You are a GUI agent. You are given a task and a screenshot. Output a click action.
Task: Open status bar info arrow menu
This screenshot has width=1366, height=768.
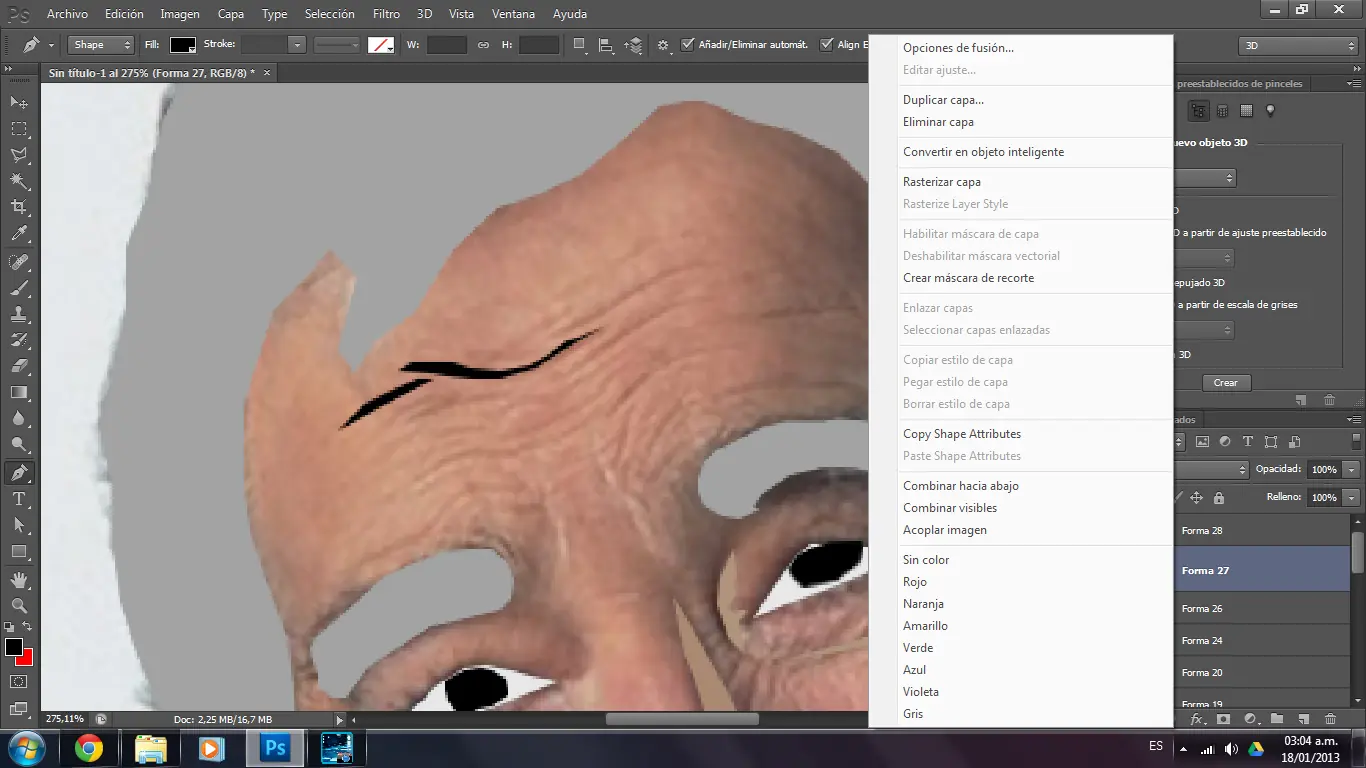pos(340,719)
